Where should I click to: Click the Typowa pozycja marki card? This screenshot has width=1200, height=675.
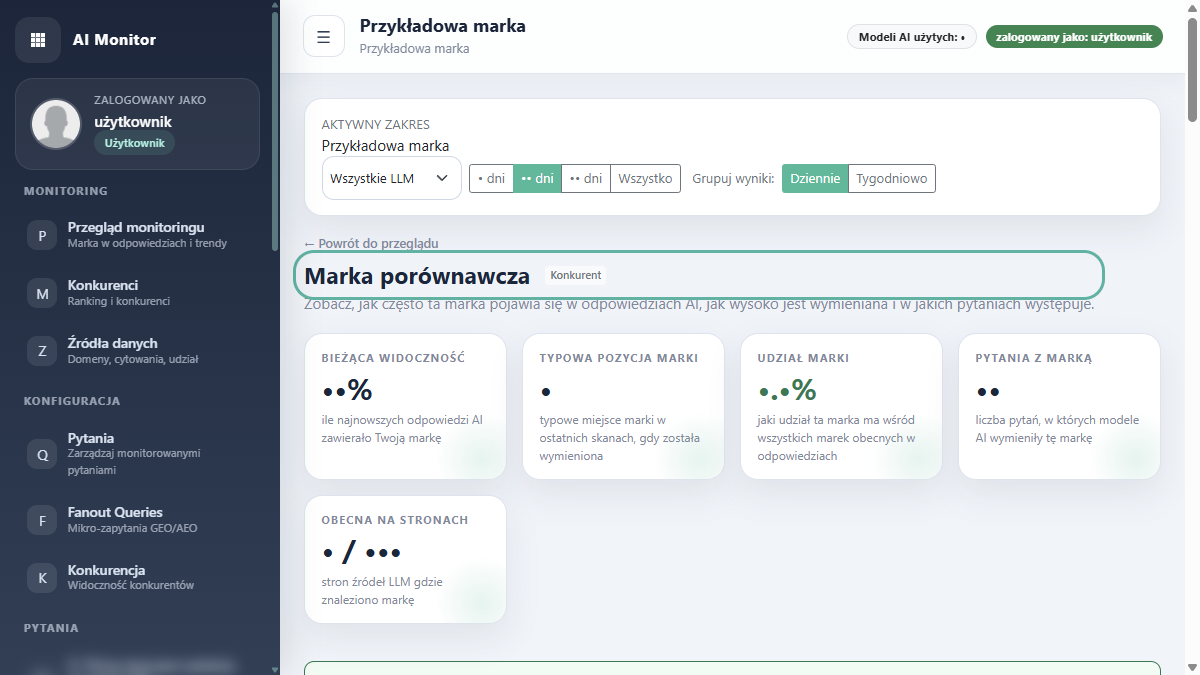click(x=623, y=406)
